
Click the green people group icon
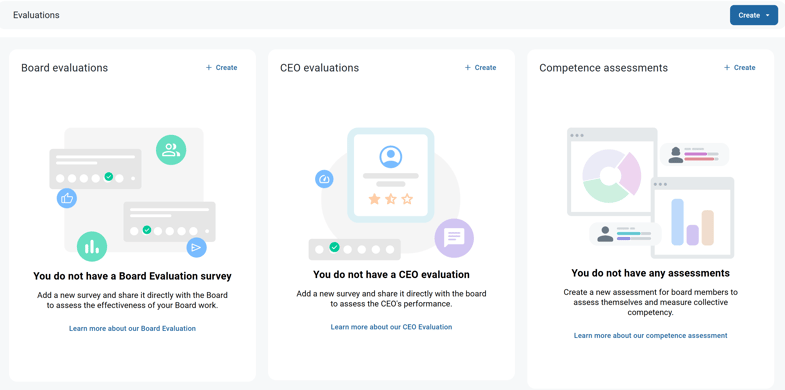point(171,150)
